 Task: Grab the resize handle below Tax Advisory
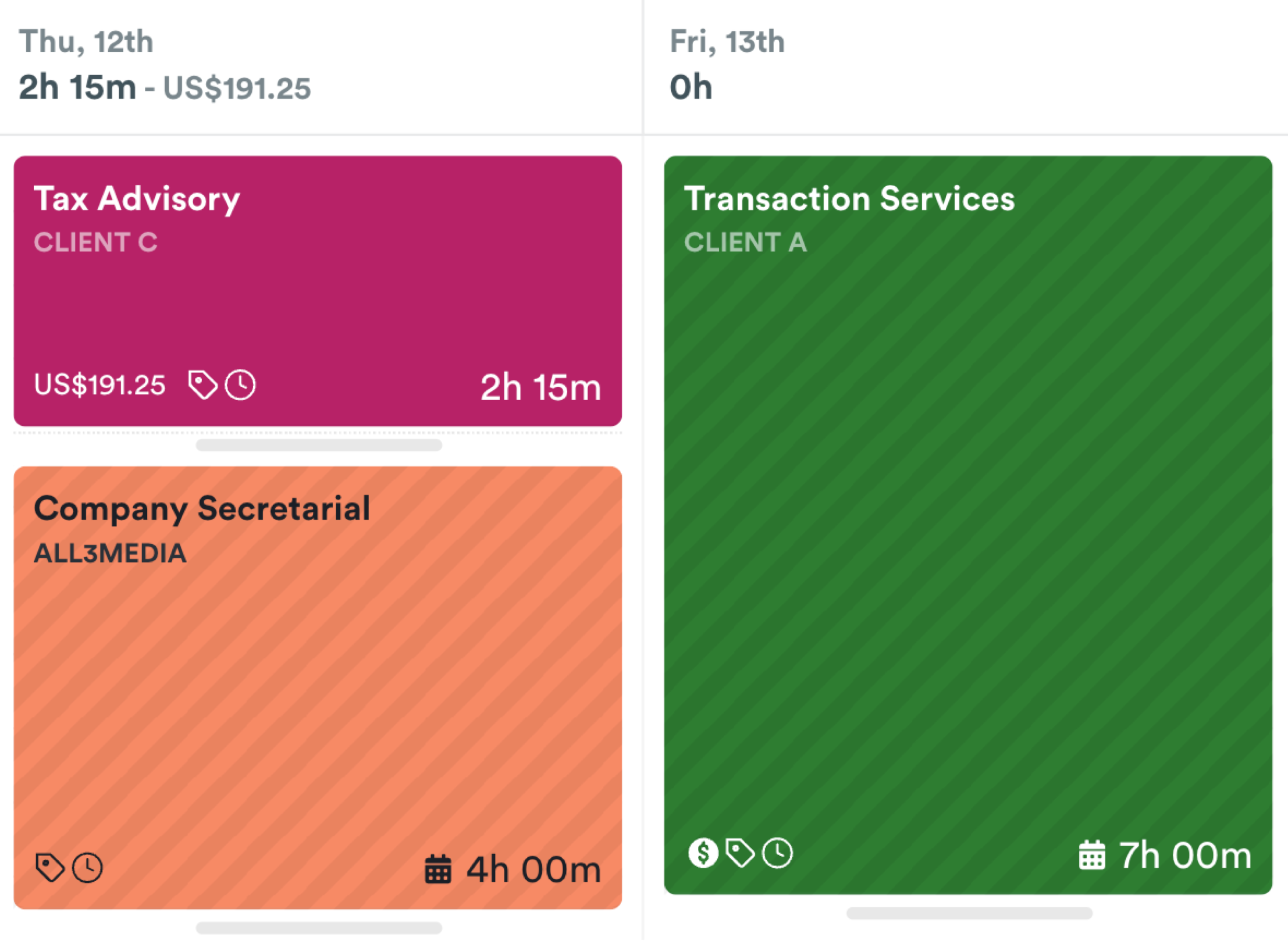click(319, 446)
